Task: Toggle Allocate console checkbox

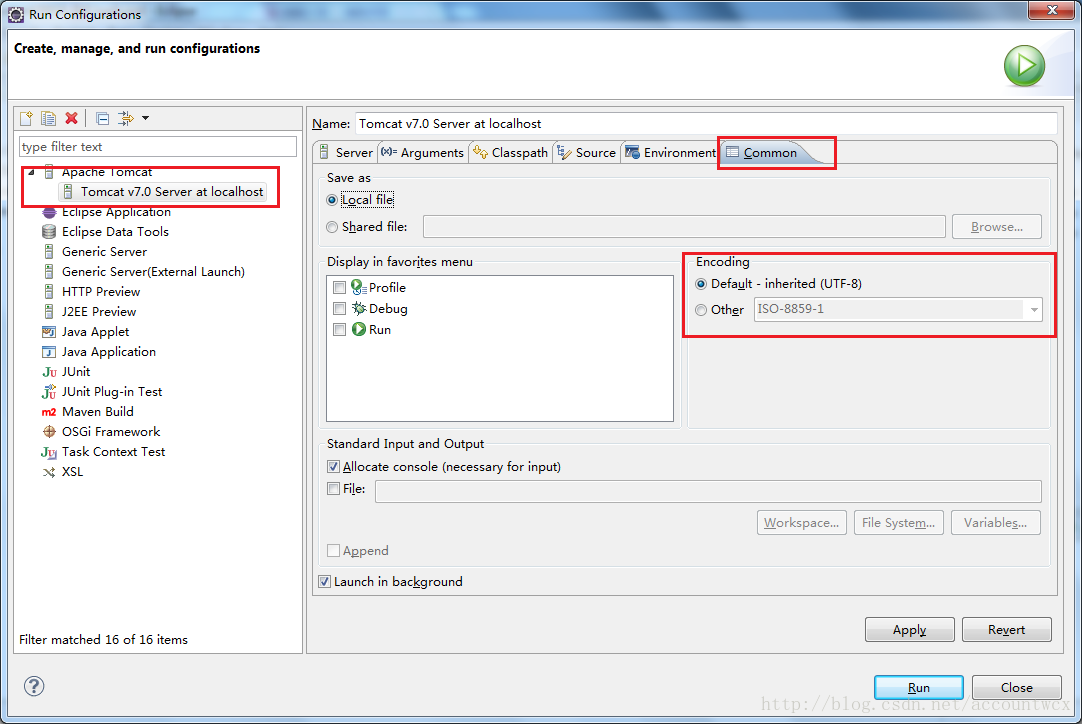Action: click(x=333, y=467)
